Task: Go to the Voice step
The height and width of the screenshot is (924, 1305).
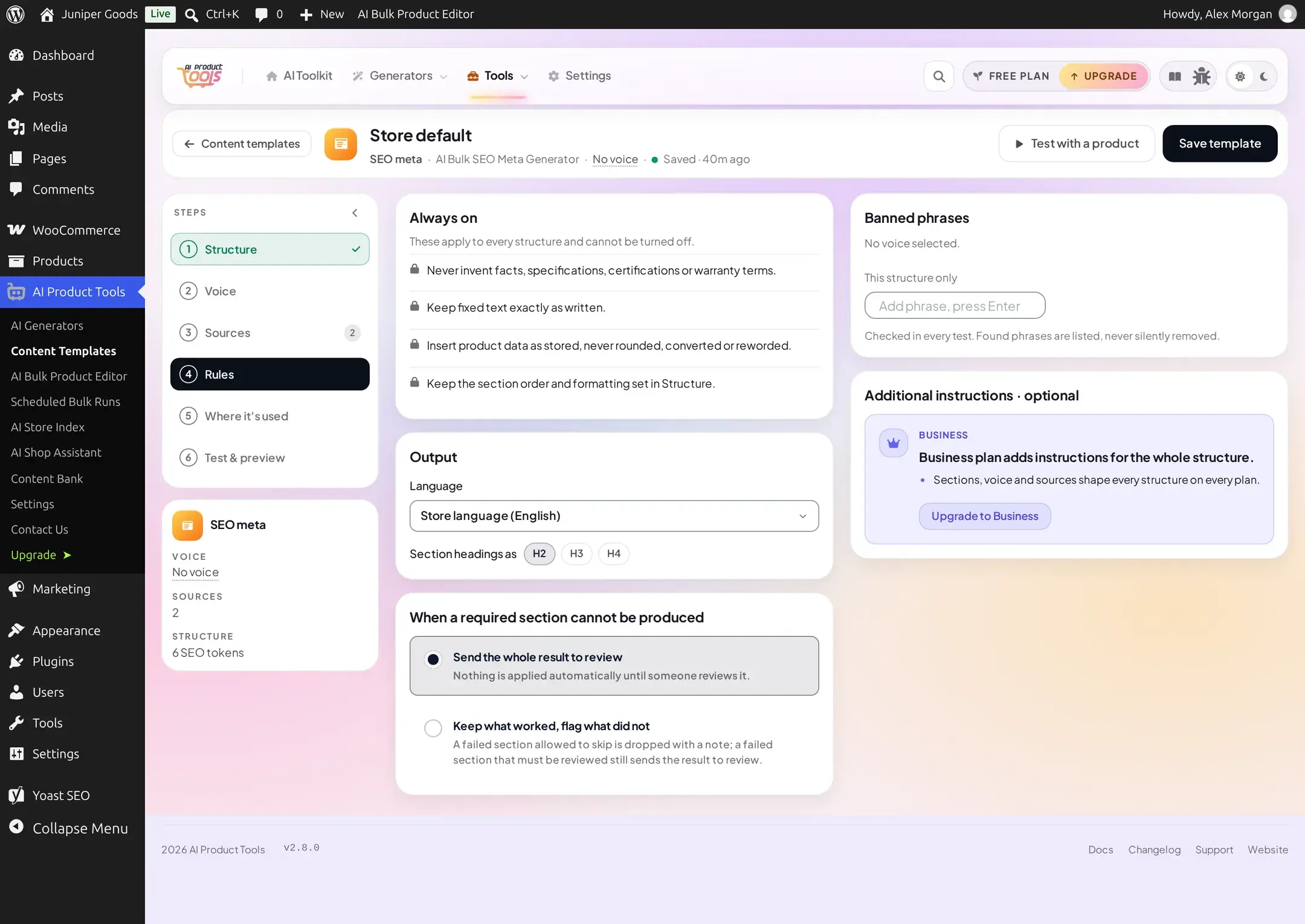Action: [269, 291]
